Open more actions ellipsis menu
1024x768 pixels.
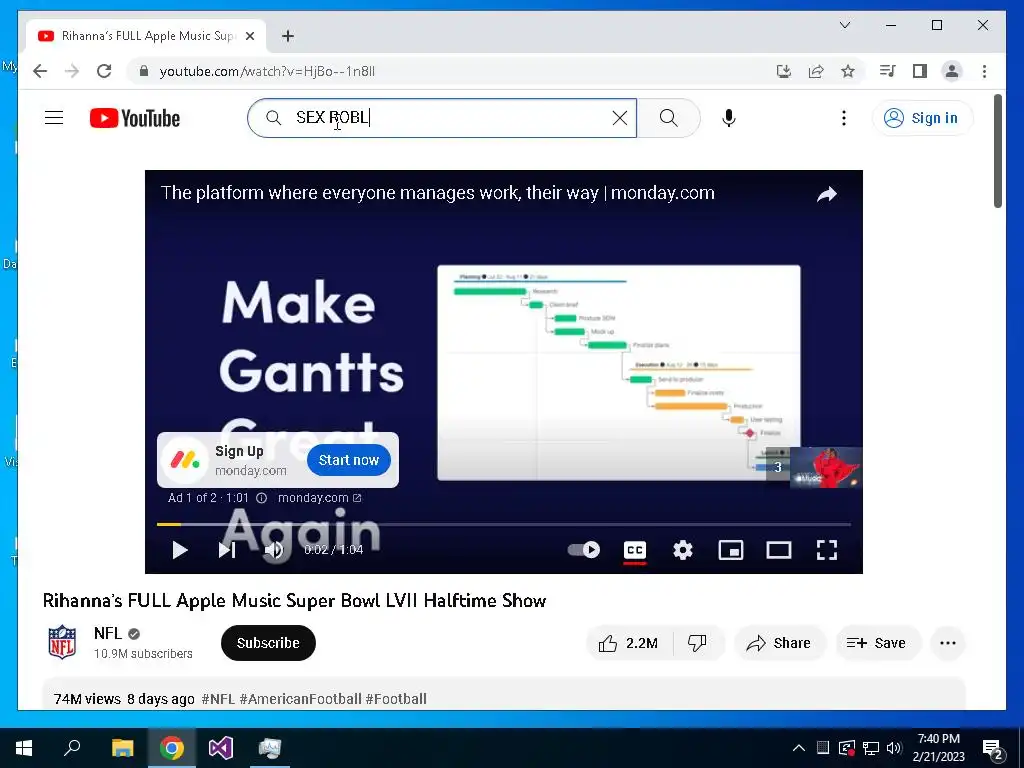click(948, 643)
